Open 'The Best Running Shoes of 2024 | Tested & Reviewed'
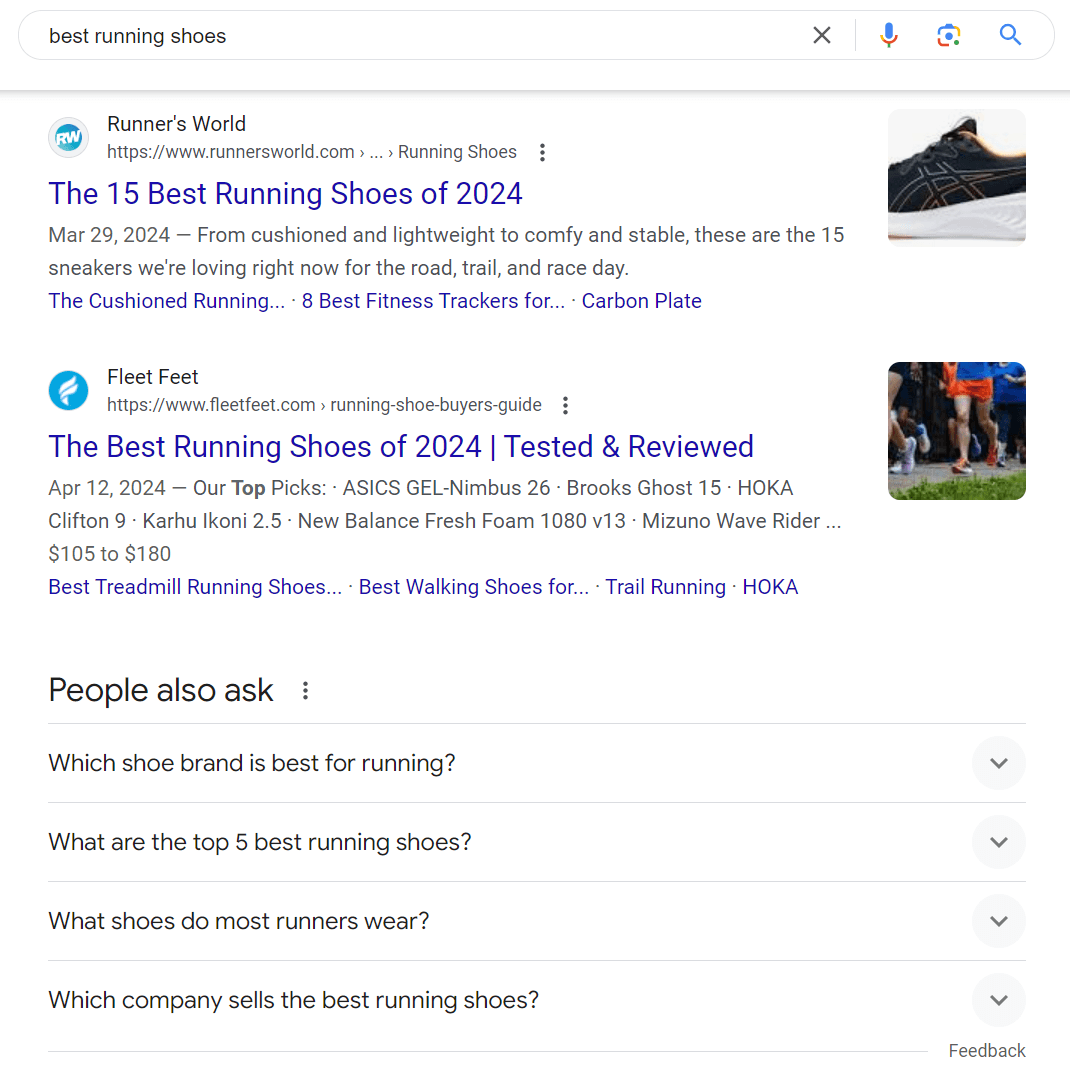1070x1080 pixels. click(401, 446)
